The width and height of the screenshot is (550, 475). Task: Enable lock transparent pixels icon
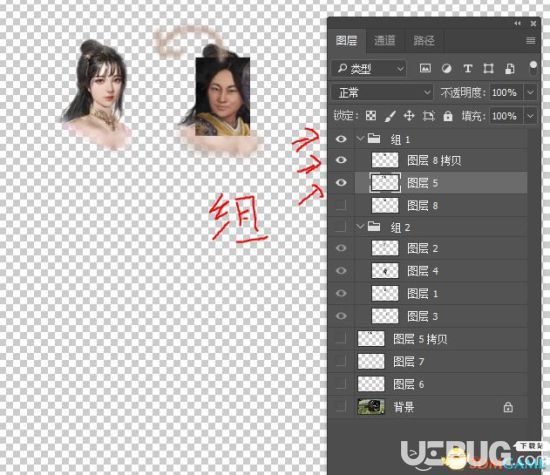(371, 116)
